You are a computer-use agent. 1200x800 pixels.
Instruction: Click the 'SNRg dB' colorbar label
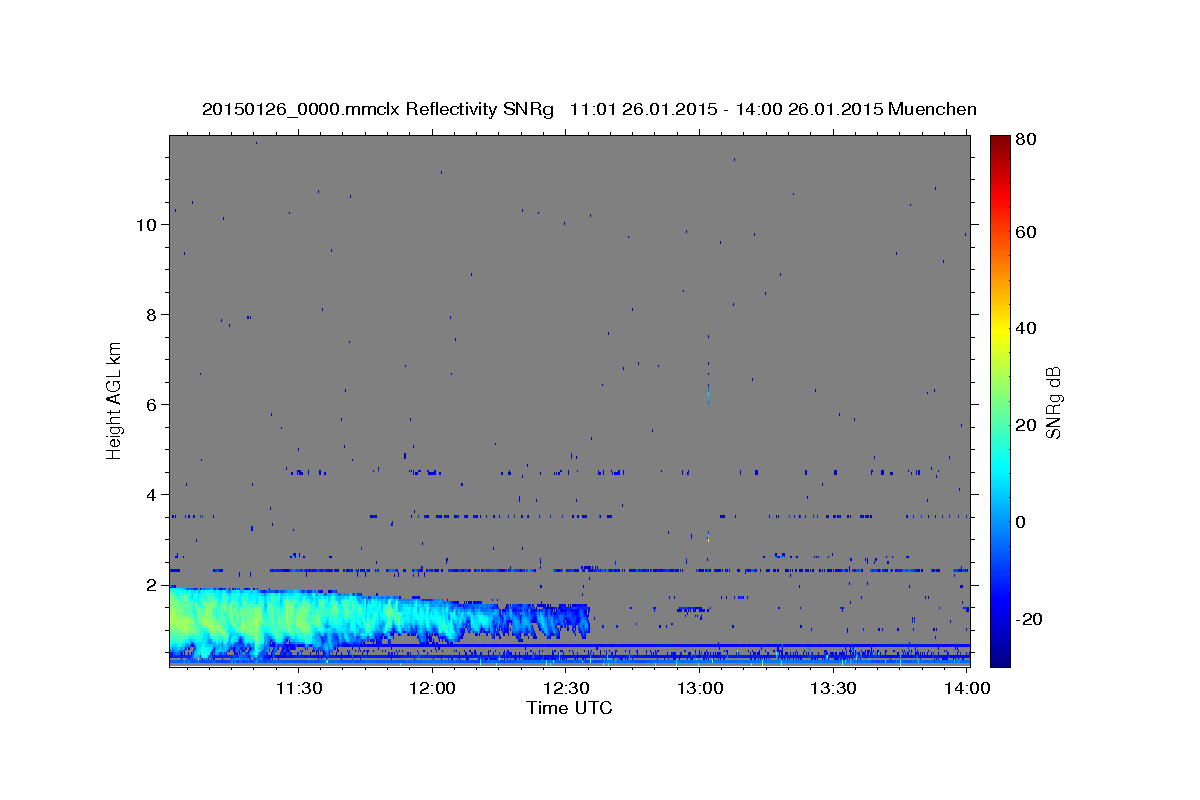coord(1052,402)
